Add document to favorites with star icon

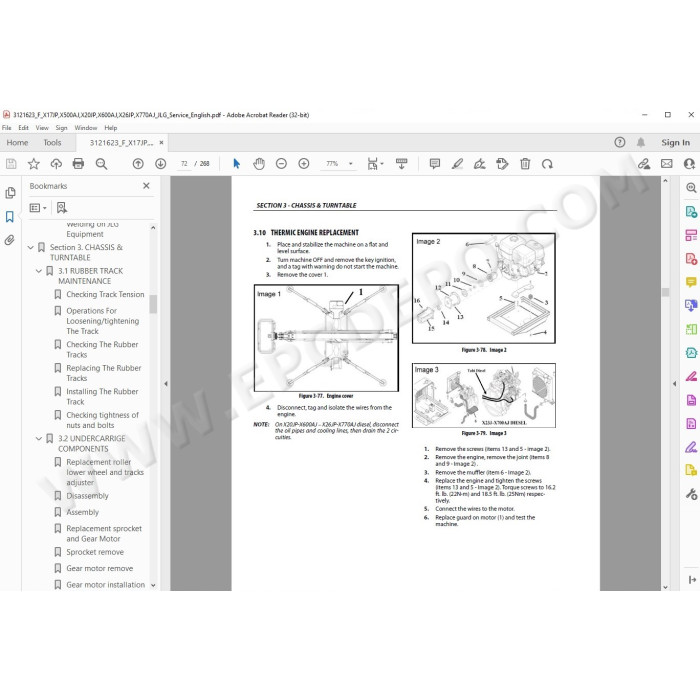coord(33,164)
